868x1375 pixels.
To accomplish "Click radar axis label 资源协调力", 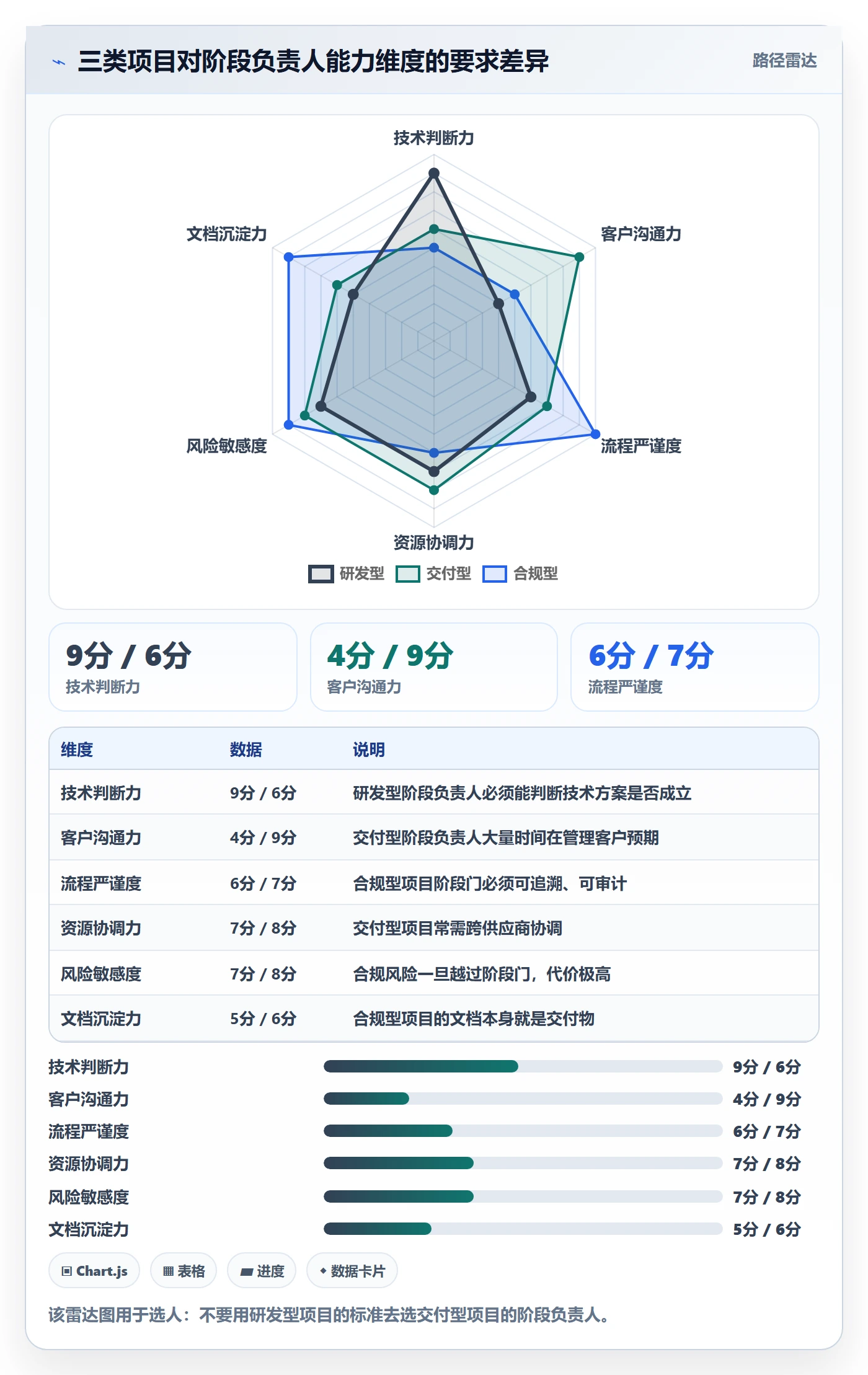I will 434,542.
